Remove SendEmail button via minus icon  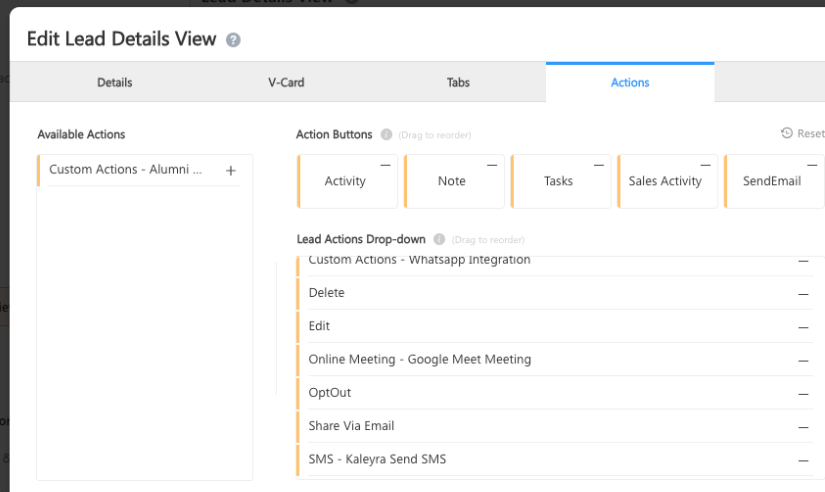point(812,165)
